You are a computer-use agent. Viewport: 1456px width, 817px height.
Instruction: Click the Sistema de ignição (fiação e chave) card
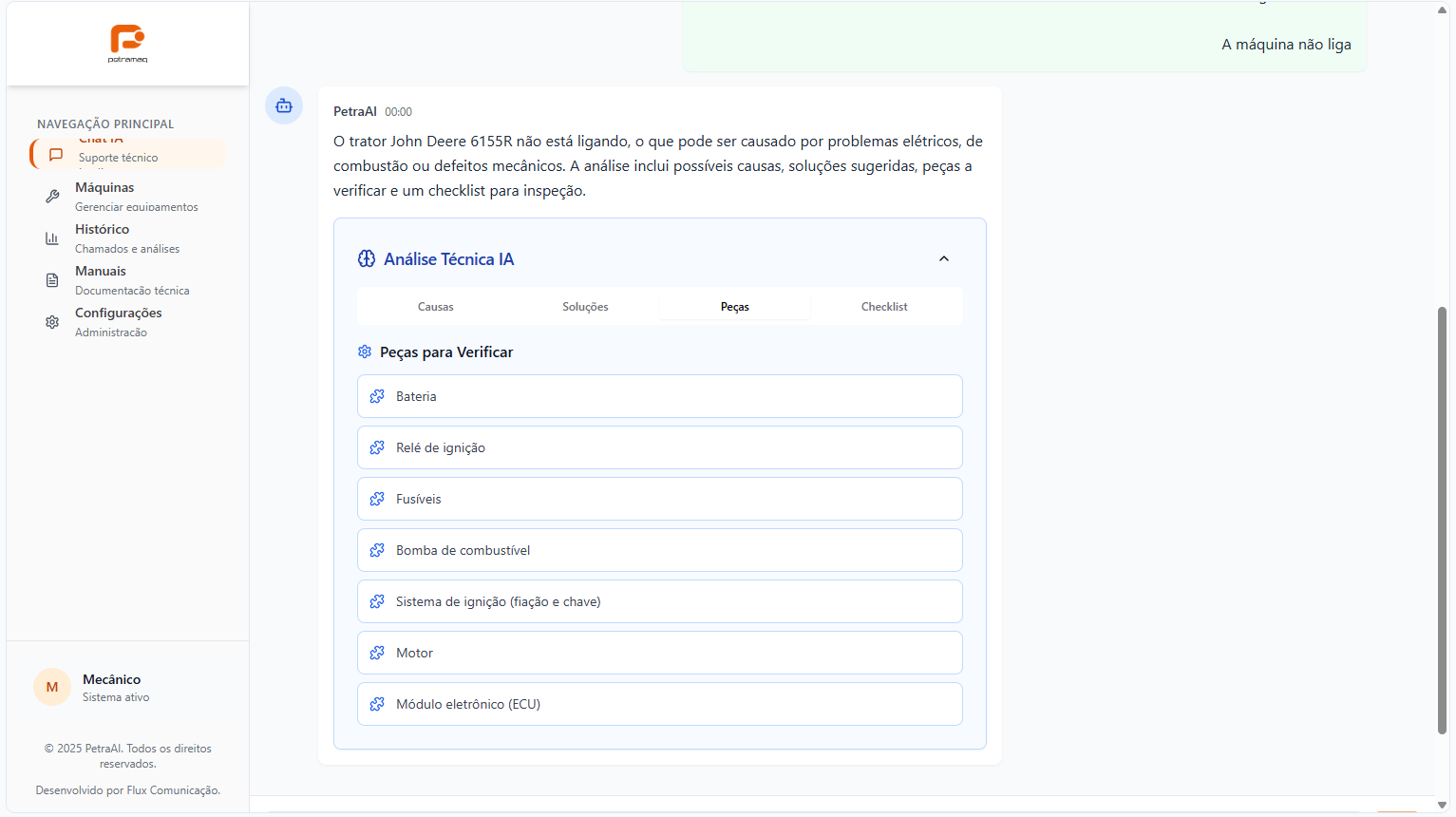[x=660, y=601]
